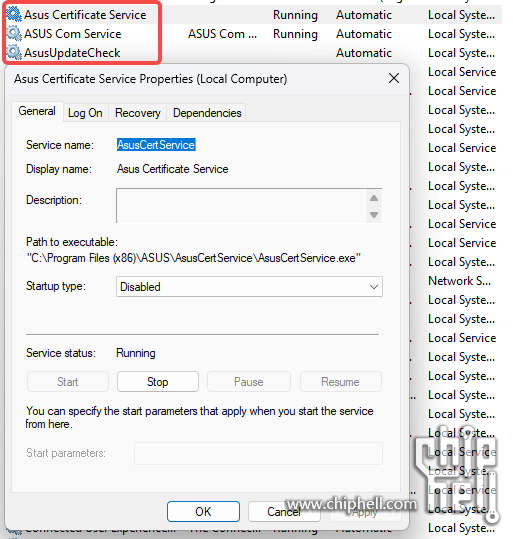Click the Description box scroll down arrow
The image size is (513, 539).
tap(374, 215)
